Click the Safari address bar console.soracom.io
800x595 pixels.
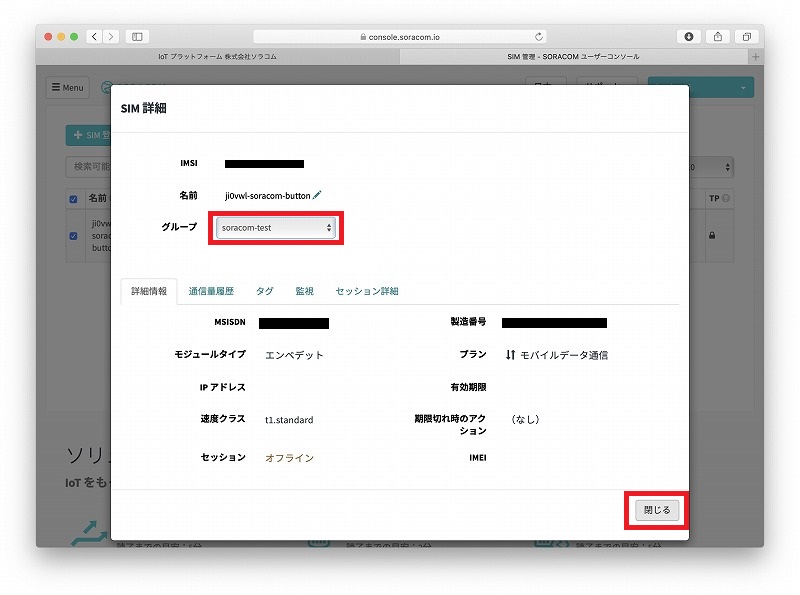click(400, 36)
